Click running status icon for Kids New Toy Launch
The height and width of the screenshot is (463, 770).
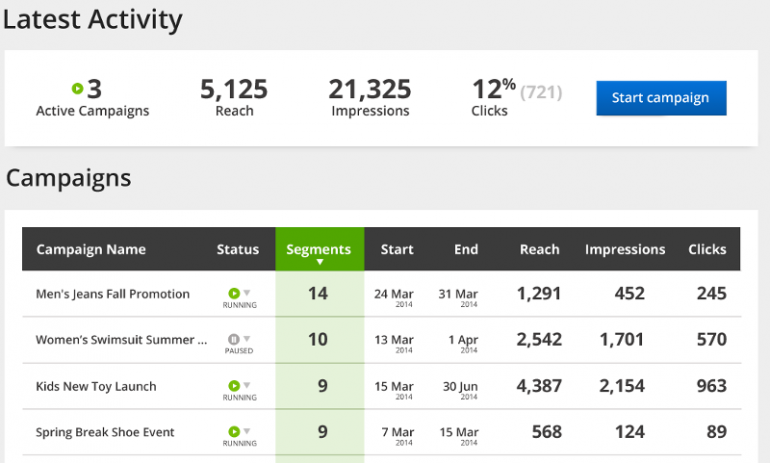(234, 385)
